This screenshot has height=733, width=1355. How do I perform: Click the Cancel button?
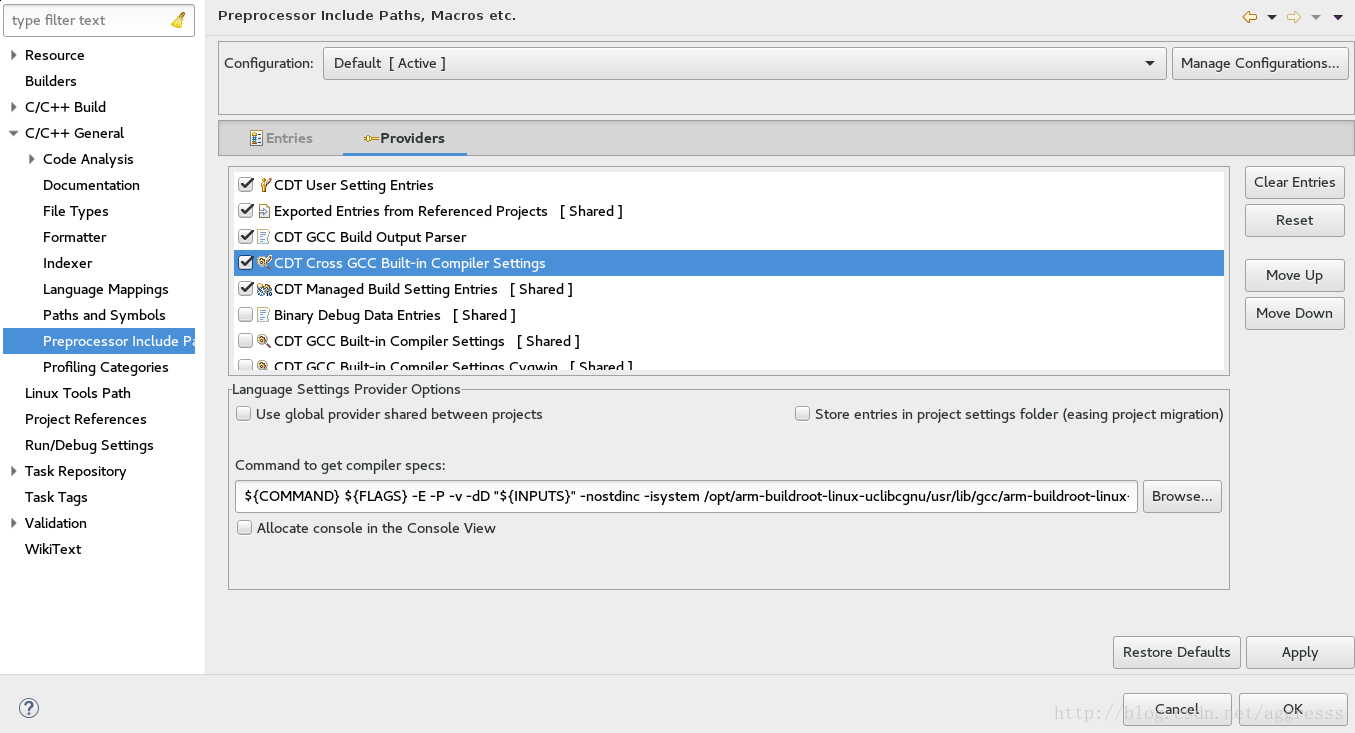click(1177, 709)
